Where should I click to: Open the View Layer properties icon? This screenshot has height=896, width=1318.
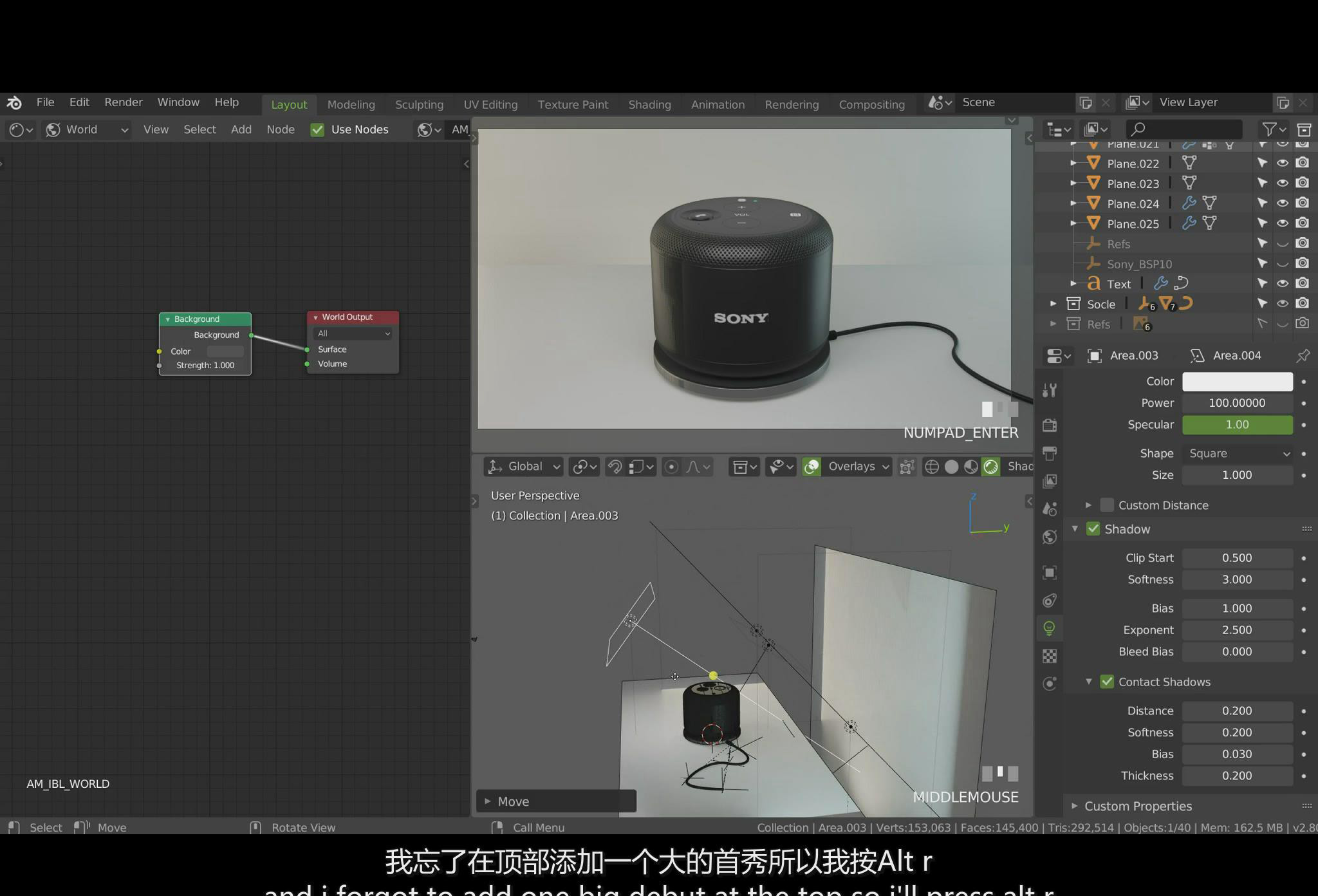(1050, 481)
